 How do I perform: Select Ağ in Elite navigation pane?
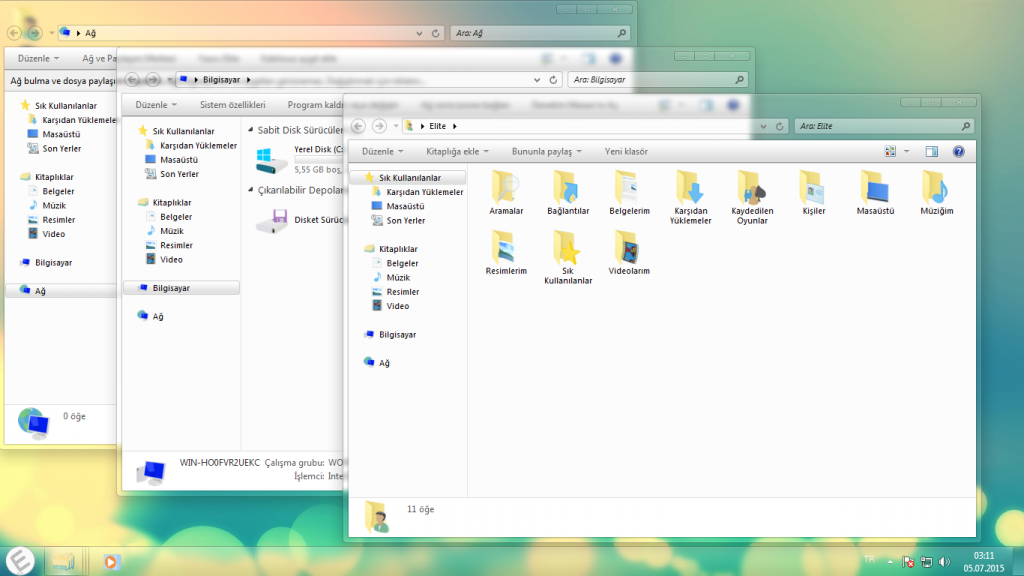383,362
